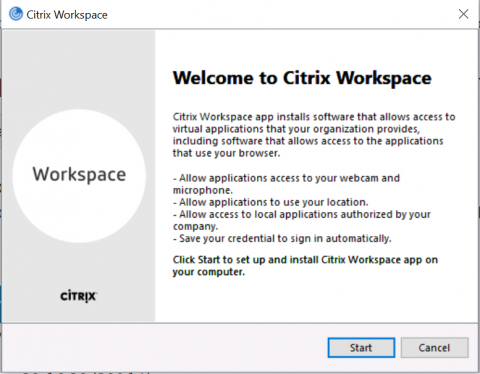This screenshot has width=480, height=374.
Task: Click the 'Save your credential to sign in automatically' line
Action: (x=282, y=239)
